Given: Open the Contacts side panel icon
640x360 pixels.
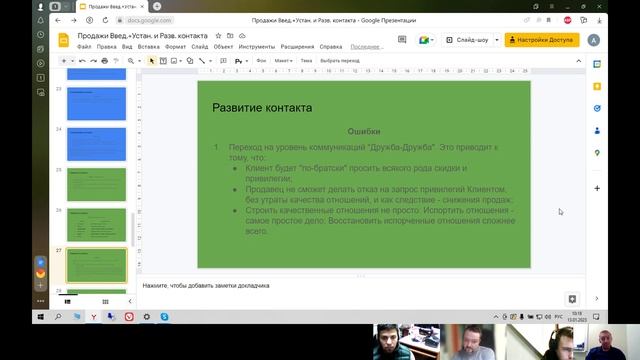Looking at the screenshot, I should coord(597,131).
